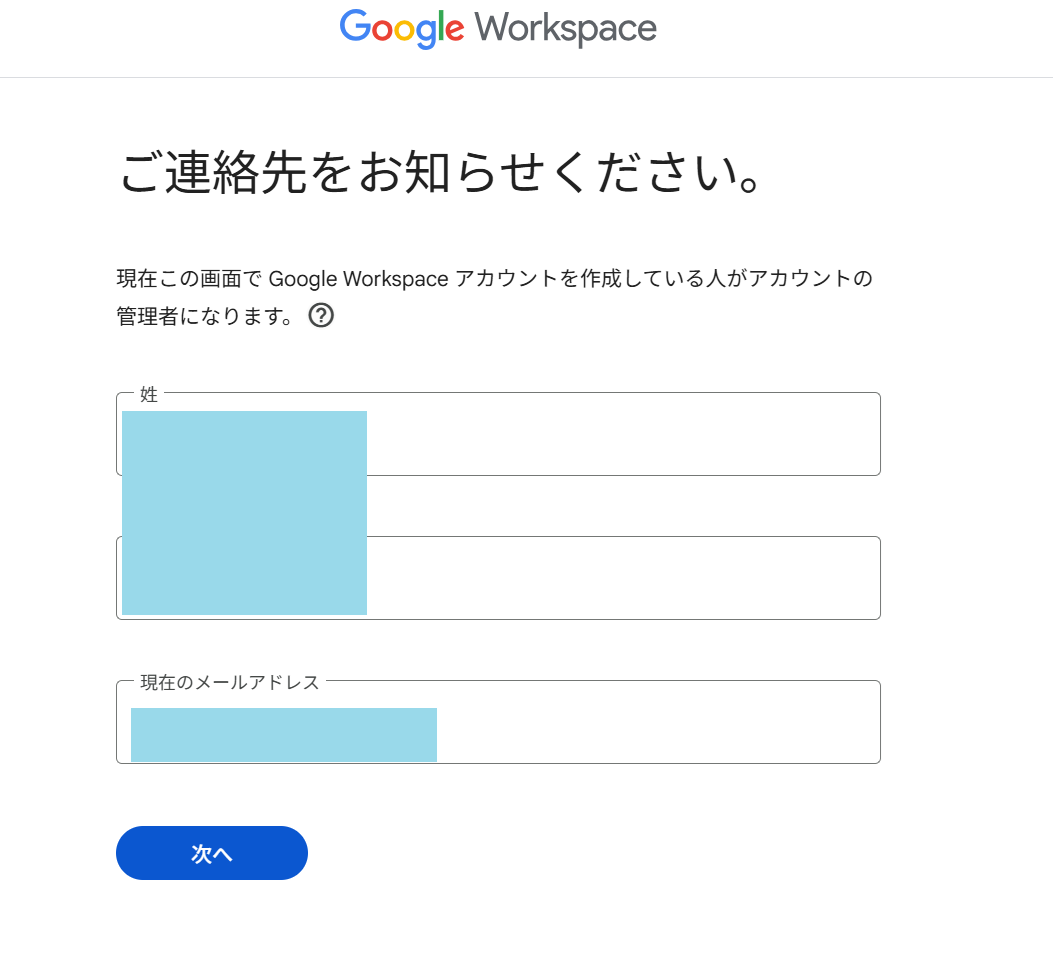Focus the middle name input field below 姓
The height and width of the screenshot is (953, 1053).
[x=620, y=578]
